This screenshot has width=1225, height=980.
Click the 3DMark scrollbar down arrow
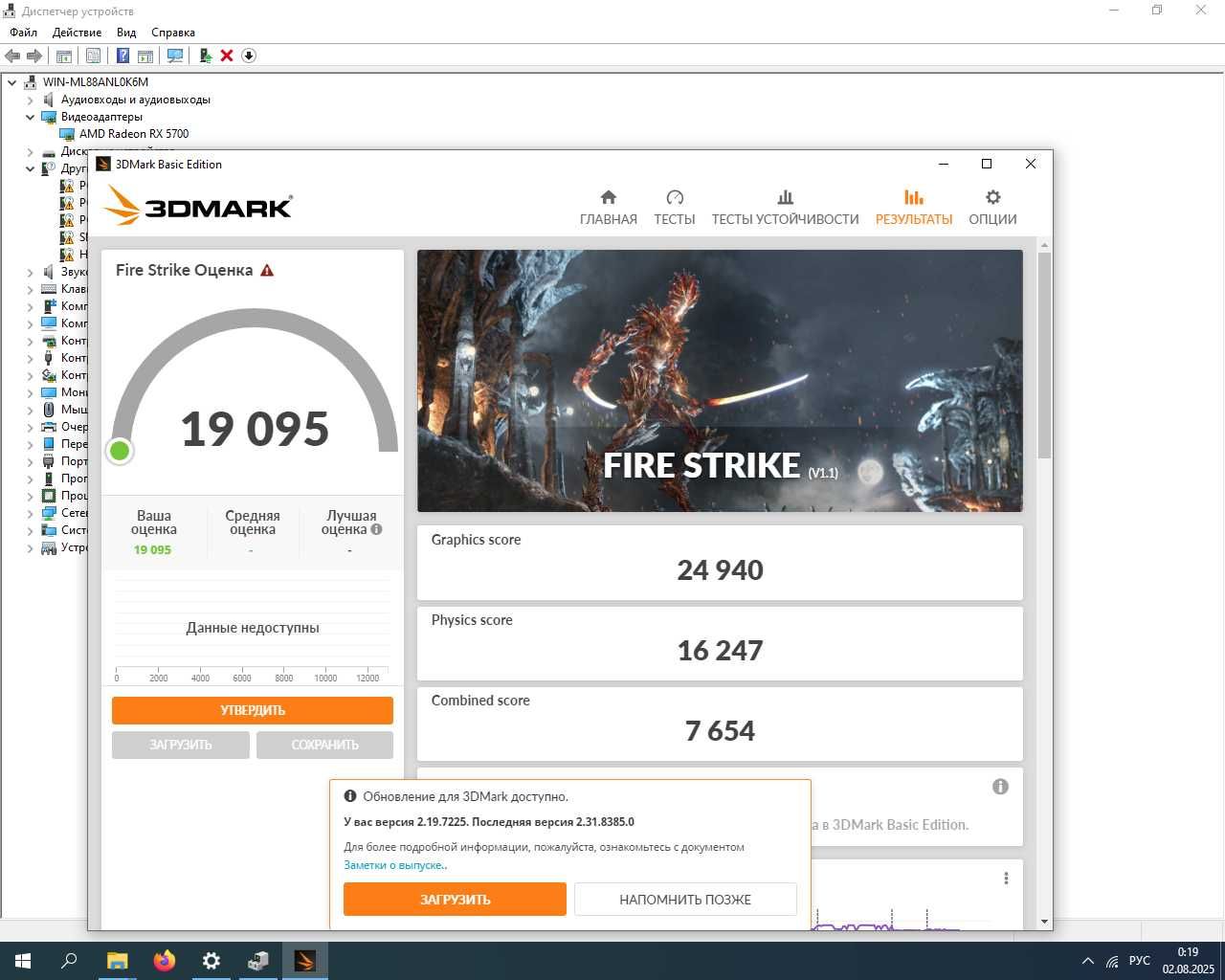1044,922
